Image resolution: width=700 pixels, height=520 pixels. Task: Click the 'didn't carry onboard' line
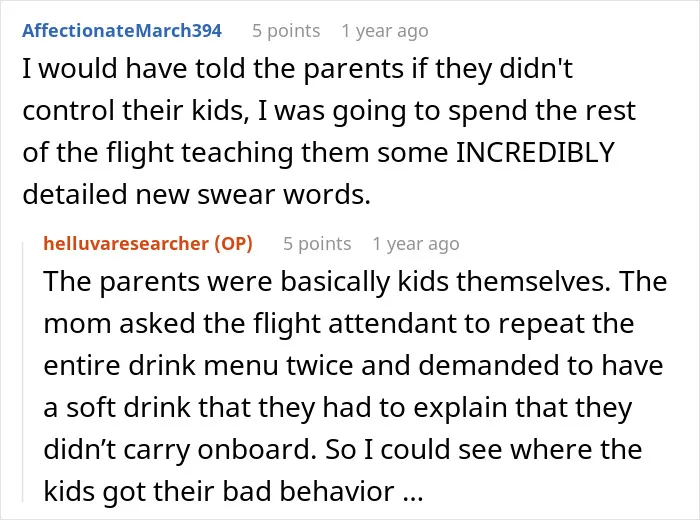(x=343, y=449)
